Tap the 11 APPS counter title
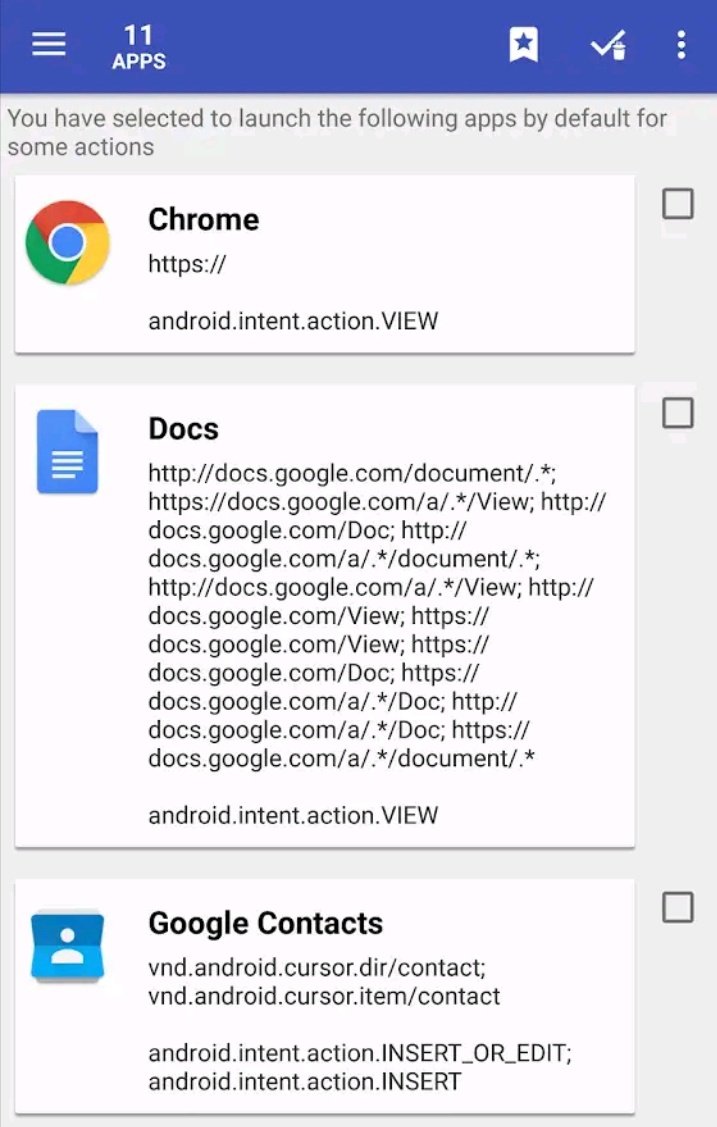 click(139, 47)
